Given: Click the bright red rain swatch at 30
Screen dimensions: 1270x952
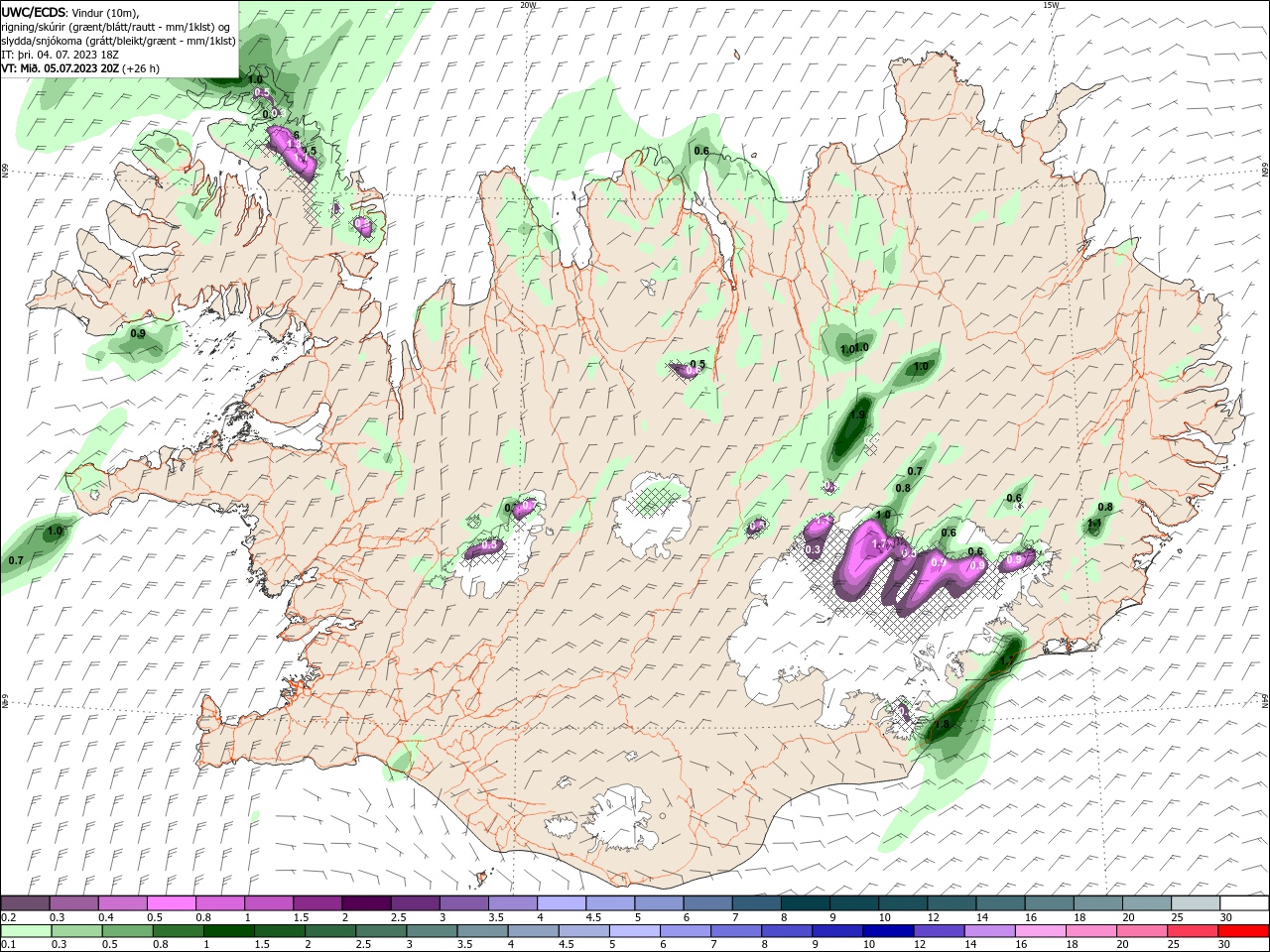Looking at the screenshot, I should [x=1243, y=931].
